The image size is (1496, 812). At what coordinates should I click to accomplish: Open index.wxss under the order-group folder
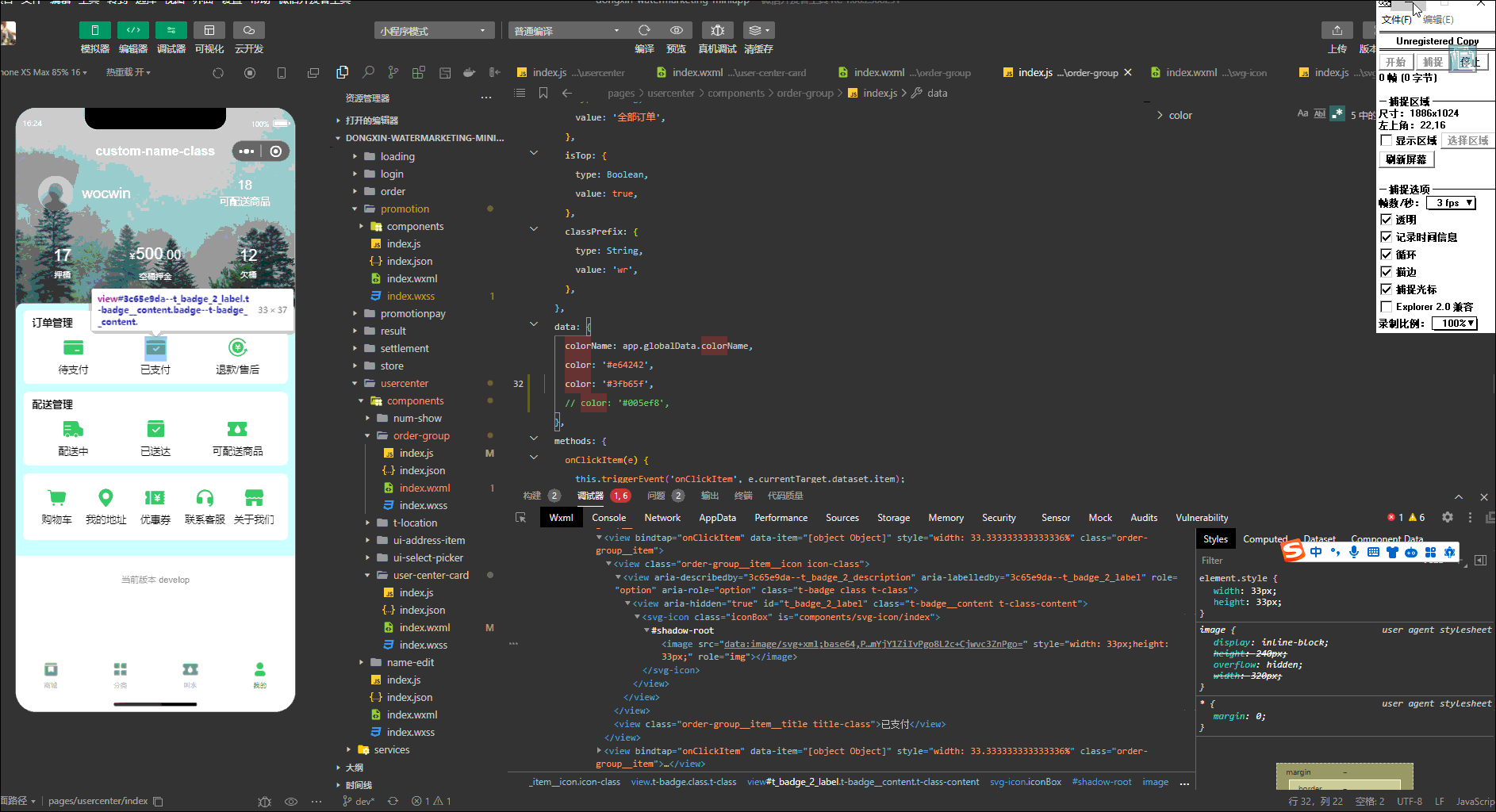[x=423, y=505]
